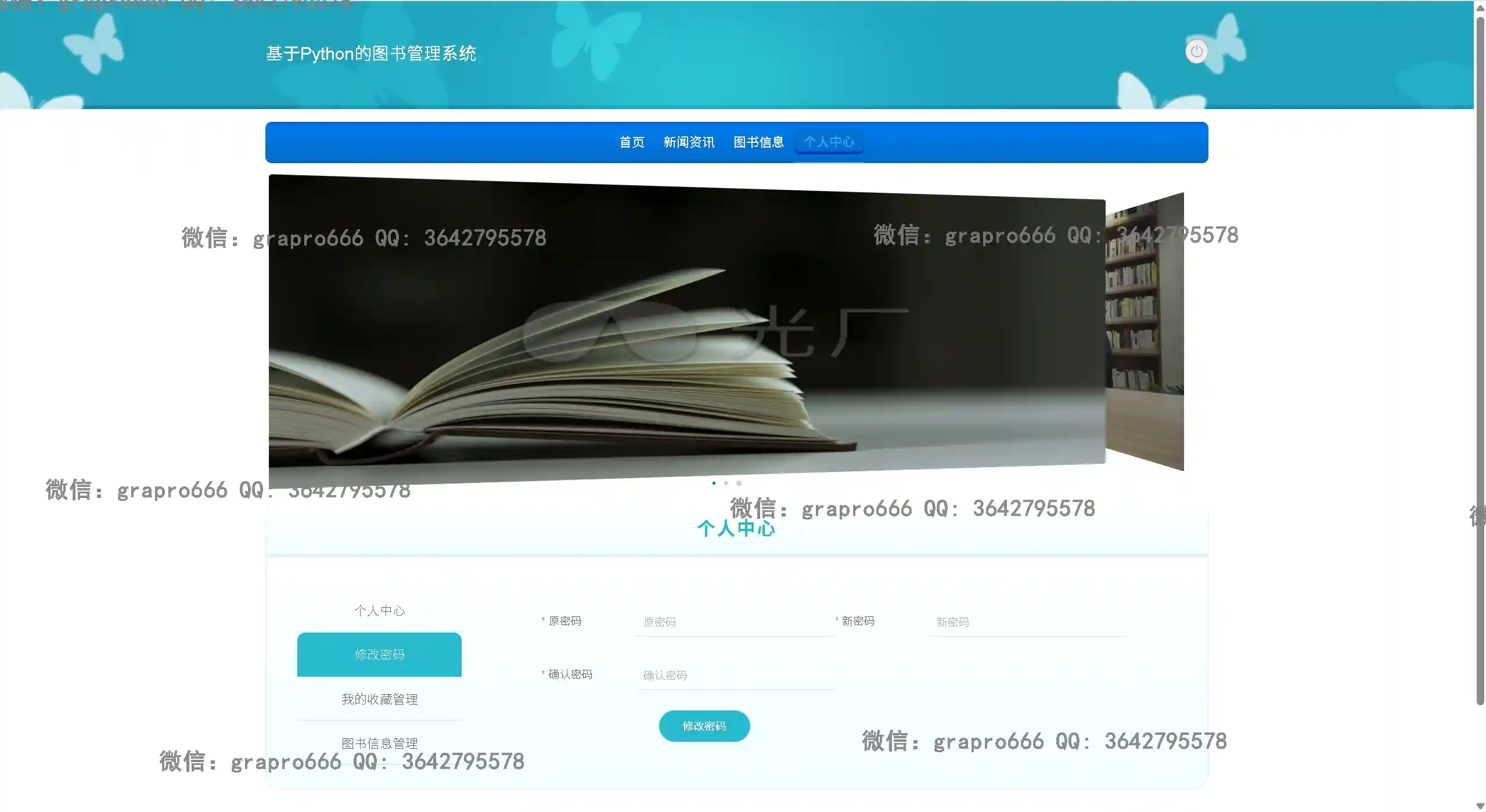Select 个人中心 in top navigation bar

[x=828, y=142]
